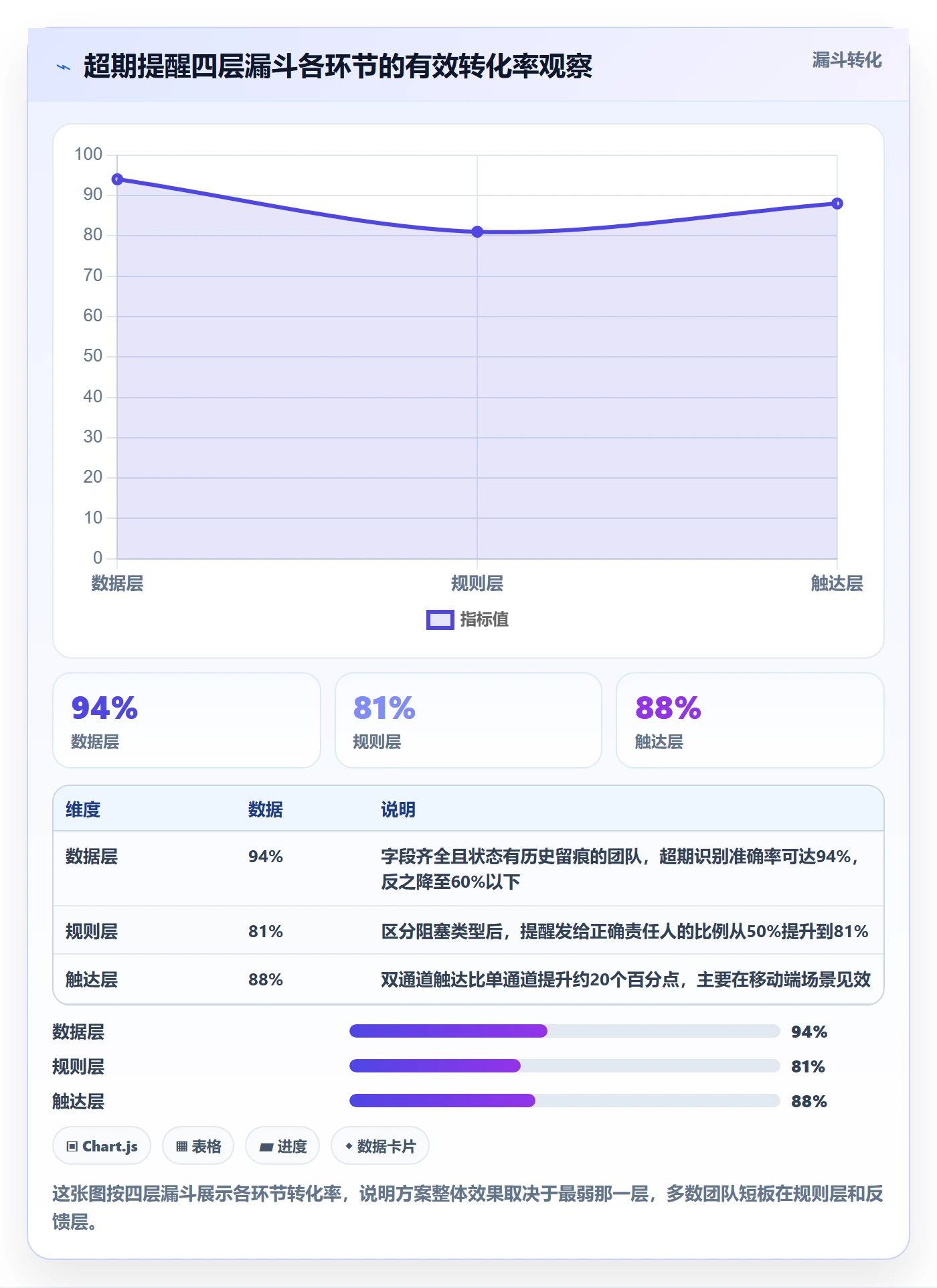Click the 触达层 progress bar

pyautogui.click(x=565, y=1101)
